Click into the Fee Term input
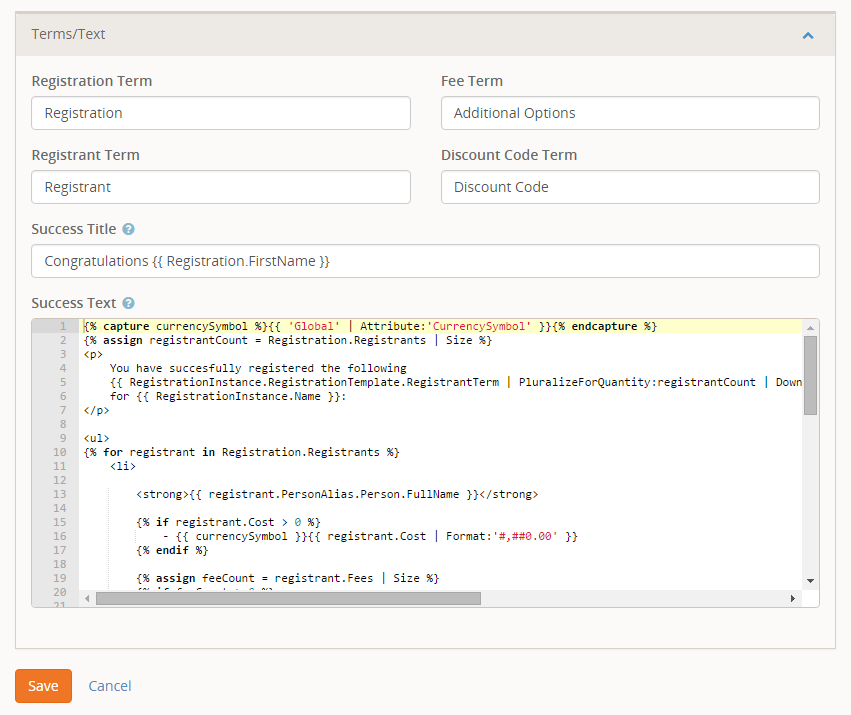851x715 pixels. [630, 113]
